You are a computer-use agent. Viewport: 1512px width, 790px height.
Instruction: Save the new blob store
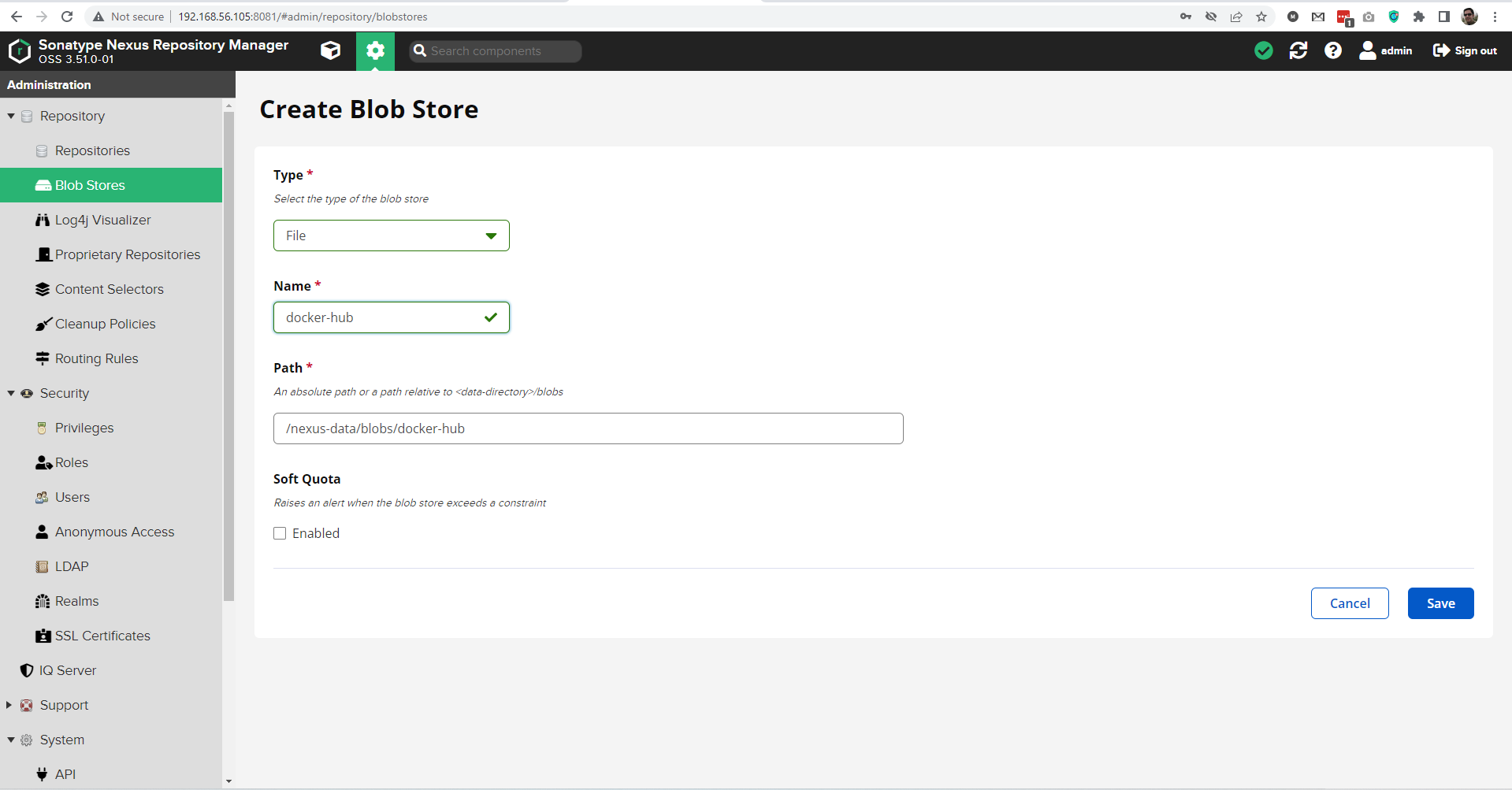pyautogui.click(x=1441, y=603)
